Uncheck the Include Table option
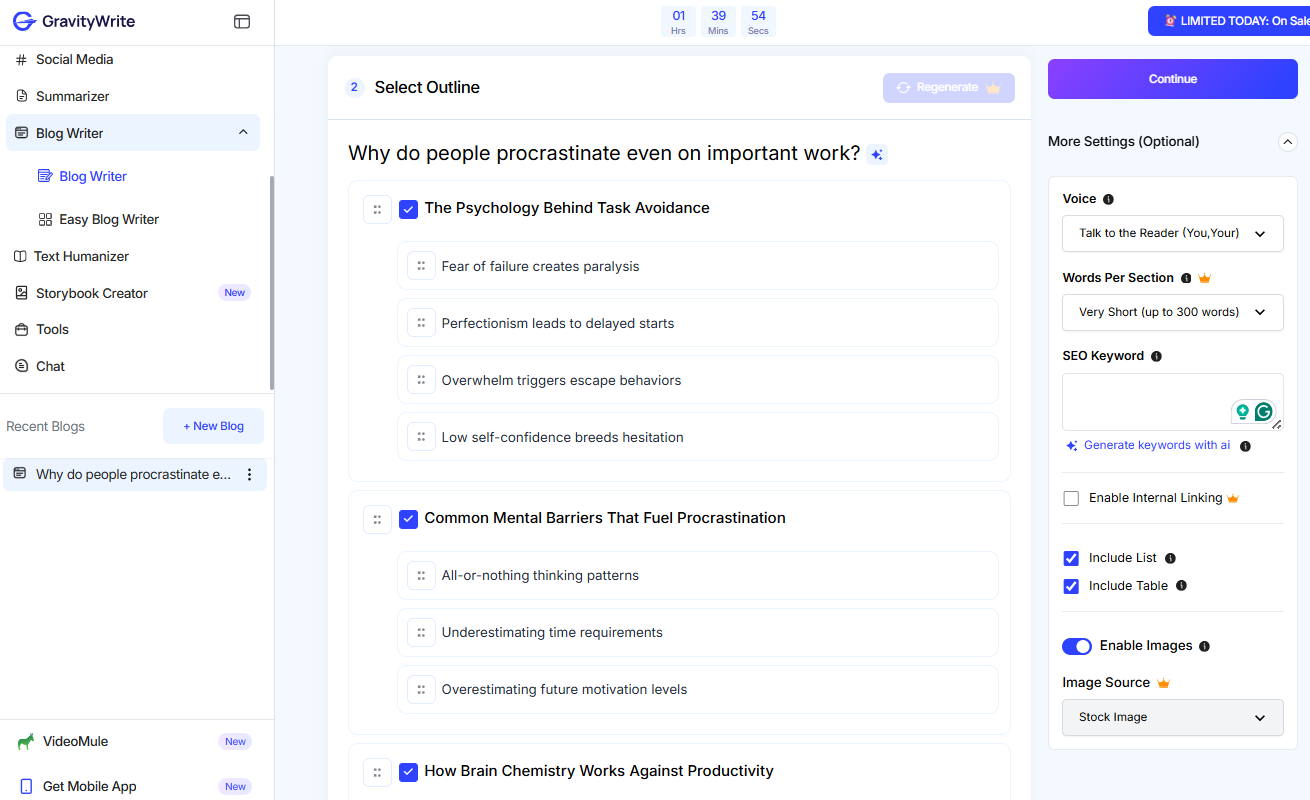The image size is (1310, 800). (x=1071, y=585)
